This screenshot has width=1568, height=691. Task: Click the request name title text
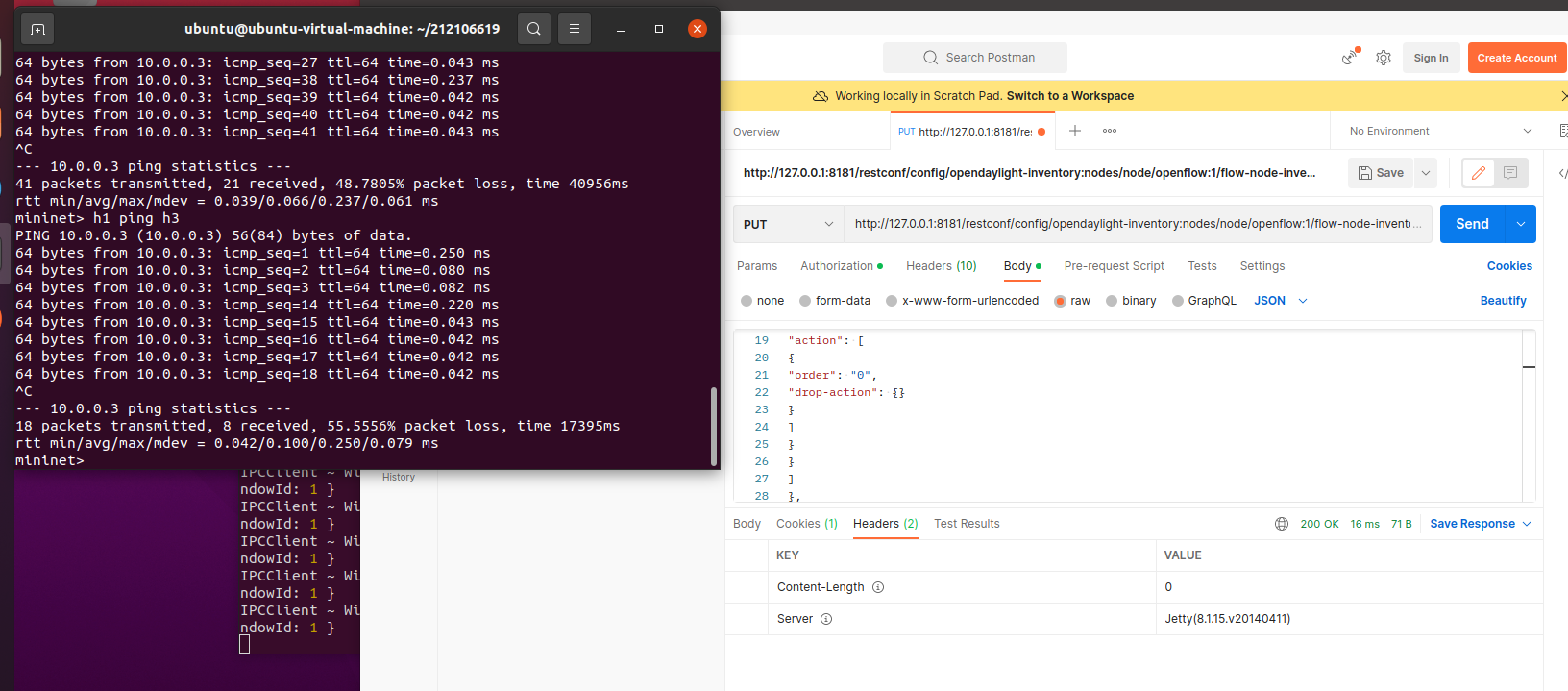tap(1029, 173)
